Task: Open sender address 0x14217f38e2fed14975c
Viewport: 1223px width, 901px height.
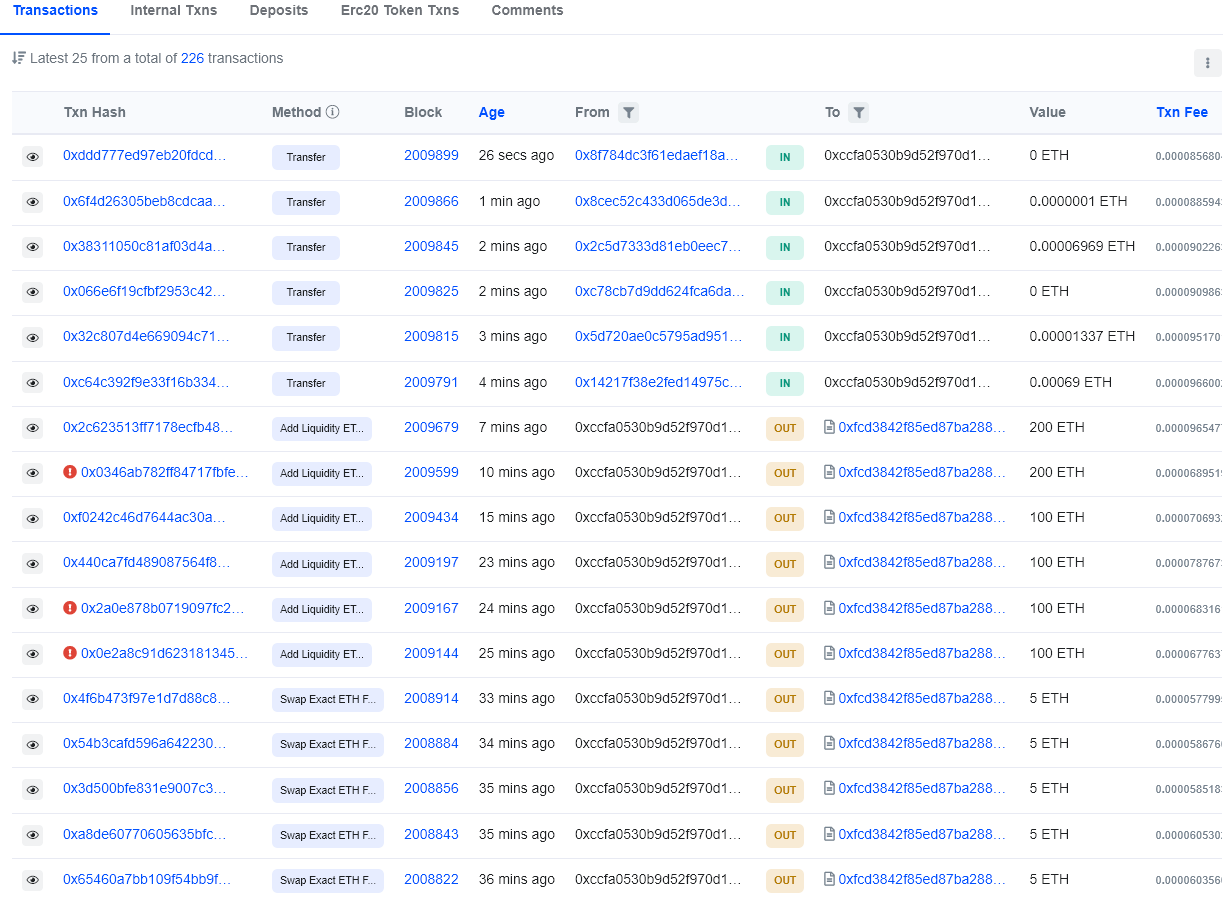Action: pyautogui.click(x=658, y=382)
